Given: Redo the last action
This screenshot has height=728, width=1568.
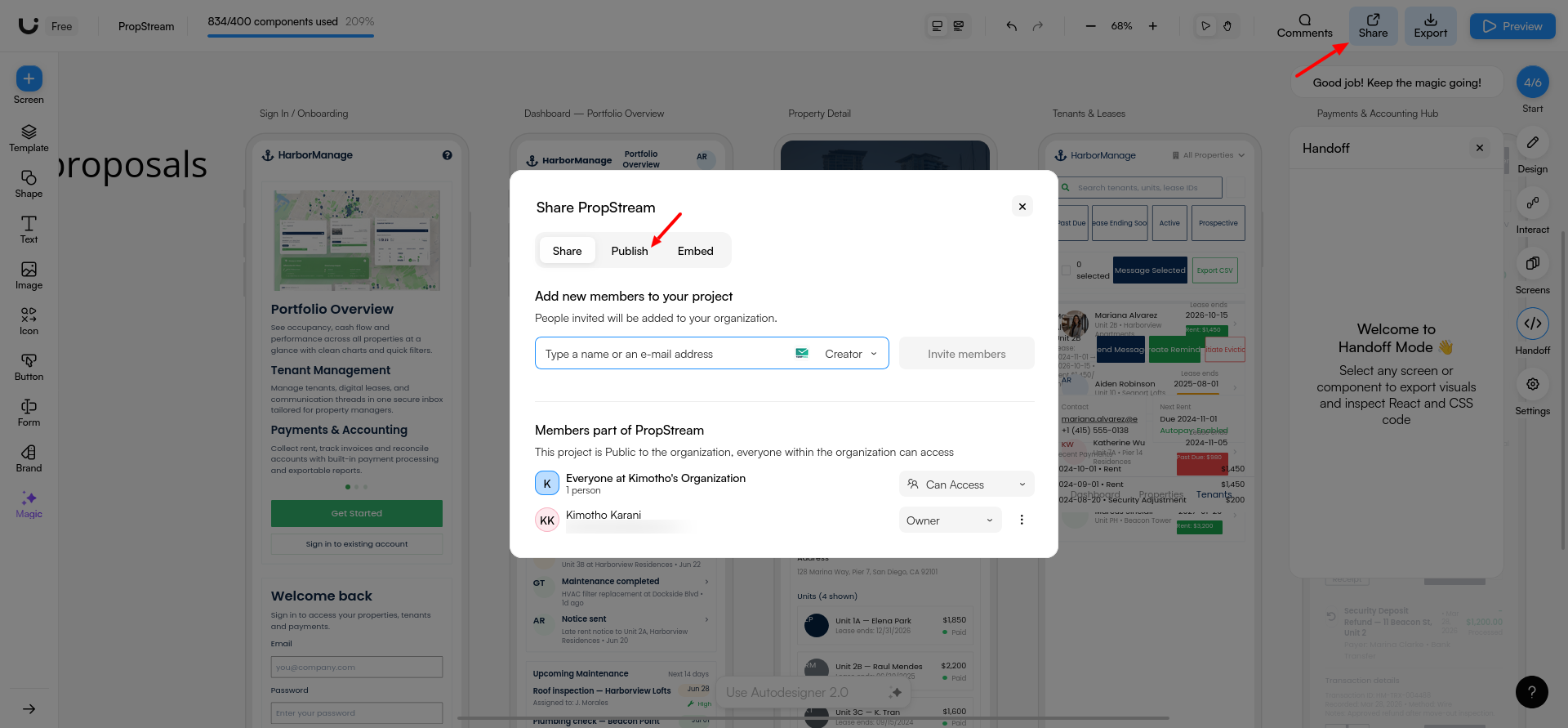Looking at the screenshot, I should point(1038,26).
